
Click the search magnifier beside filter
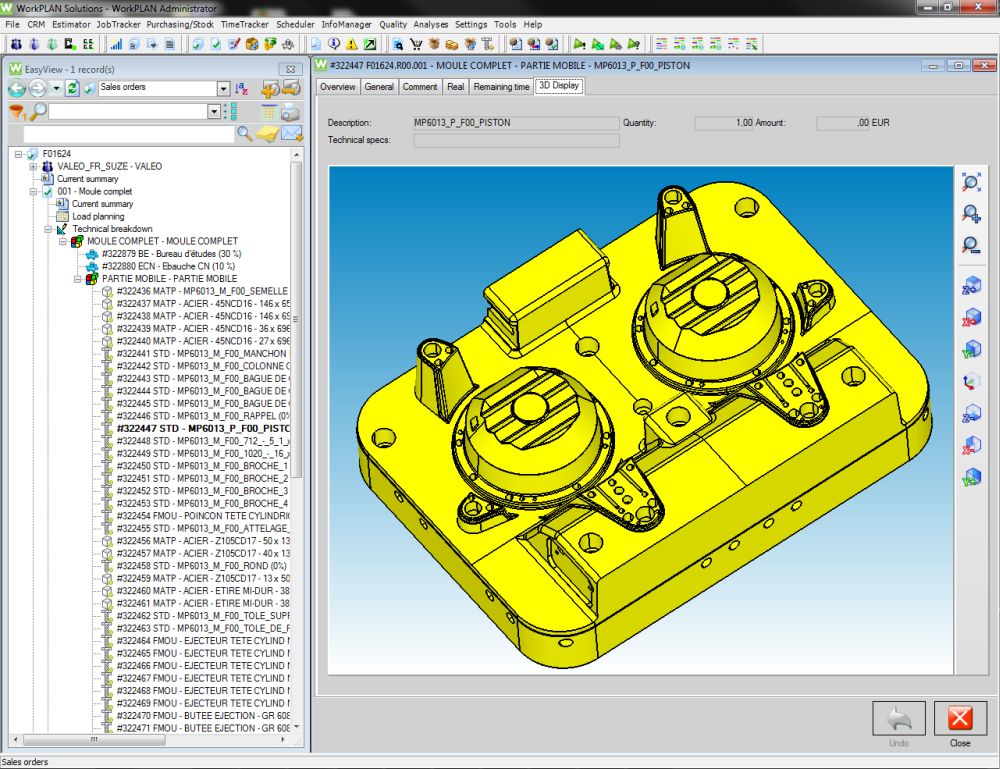38,112
